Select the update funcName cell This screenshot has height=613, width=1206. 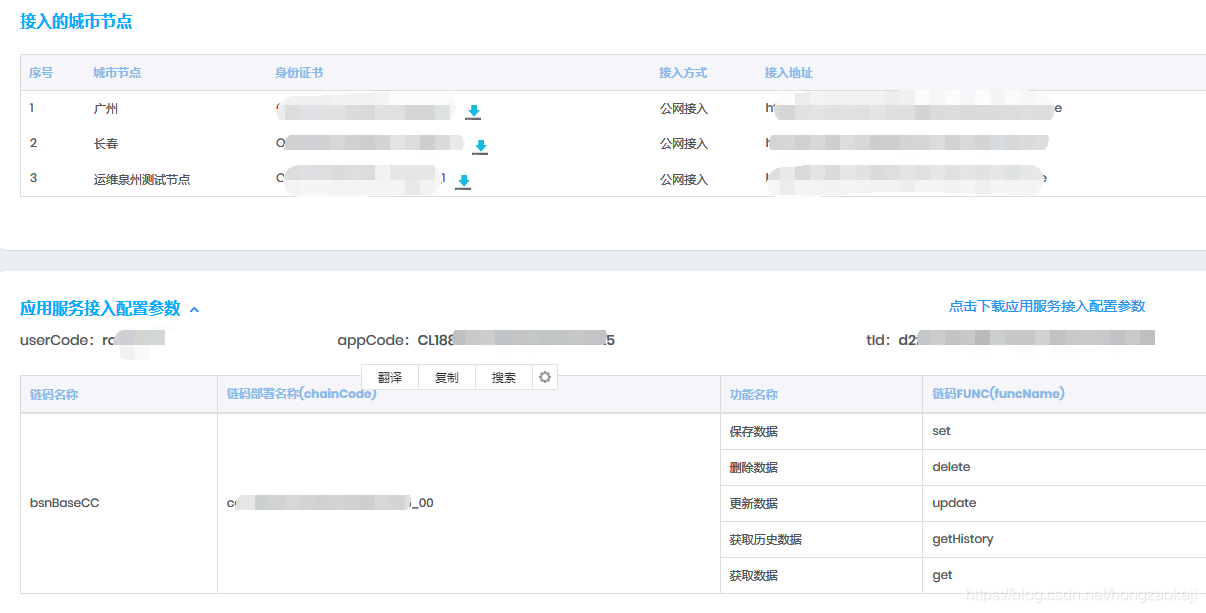click(954, 503)
